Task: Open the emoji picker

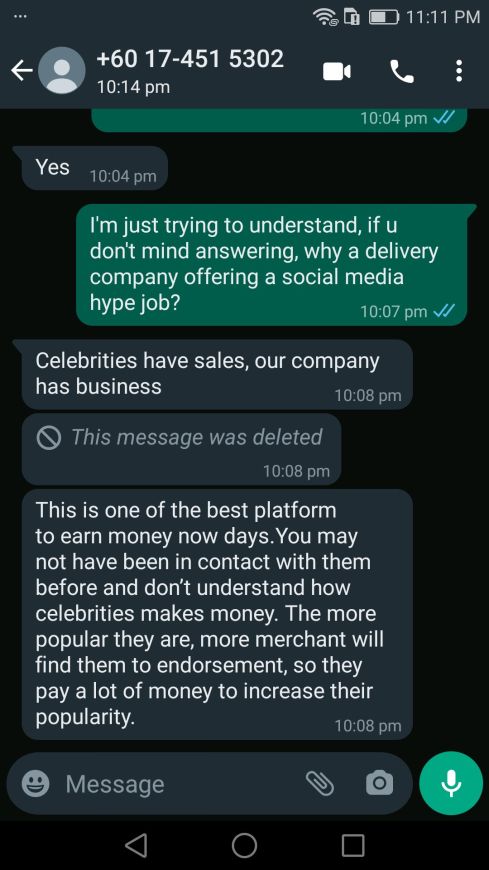Action: pos(36,784)
